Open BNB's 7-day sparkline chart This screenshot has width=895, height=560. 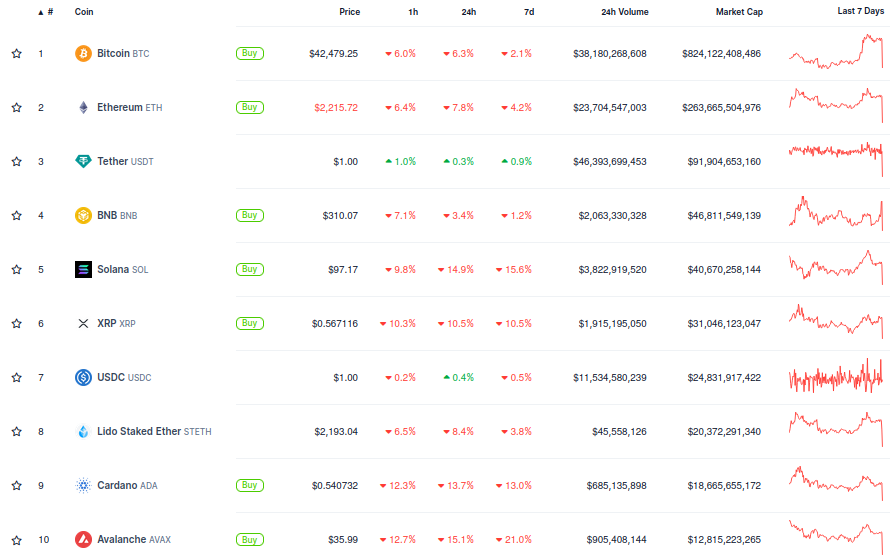pyautogui.click(x=836, y=213)
